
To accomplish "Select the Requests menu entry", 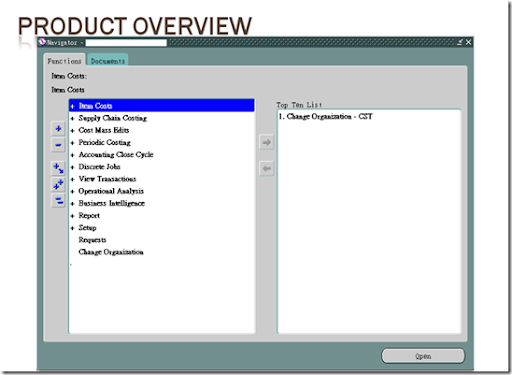I will tap(92, 240).
